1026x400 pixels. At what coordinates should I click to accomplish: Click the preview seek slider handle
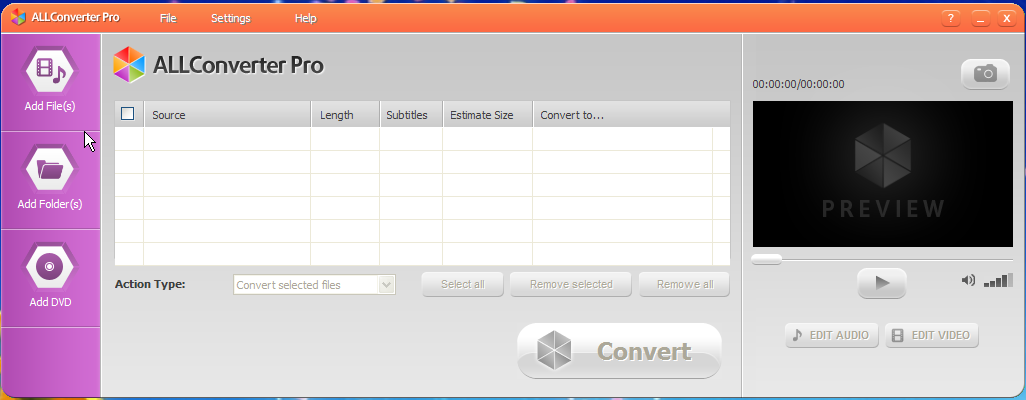(x=766, y=259)
